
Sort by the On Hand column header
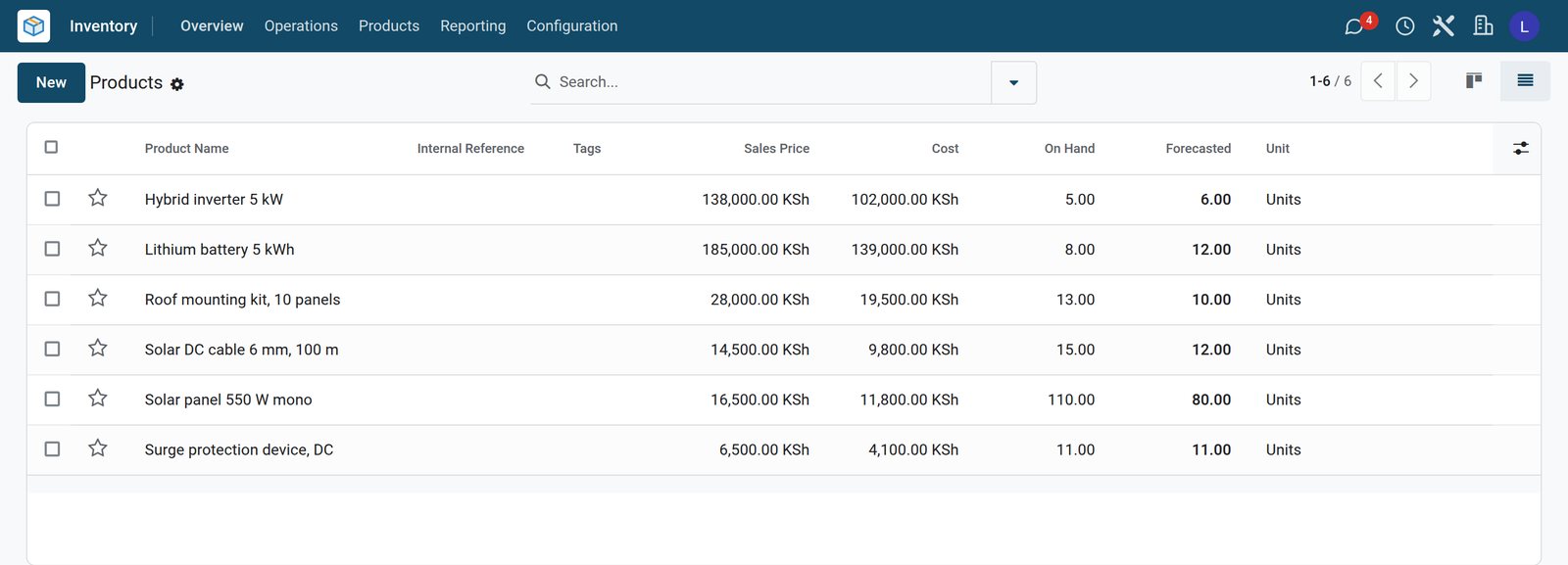(x=1069, y=149)
